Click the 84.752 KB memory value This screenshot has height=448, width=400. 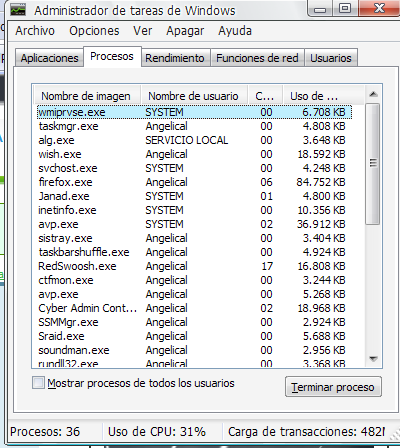[321, 182]
